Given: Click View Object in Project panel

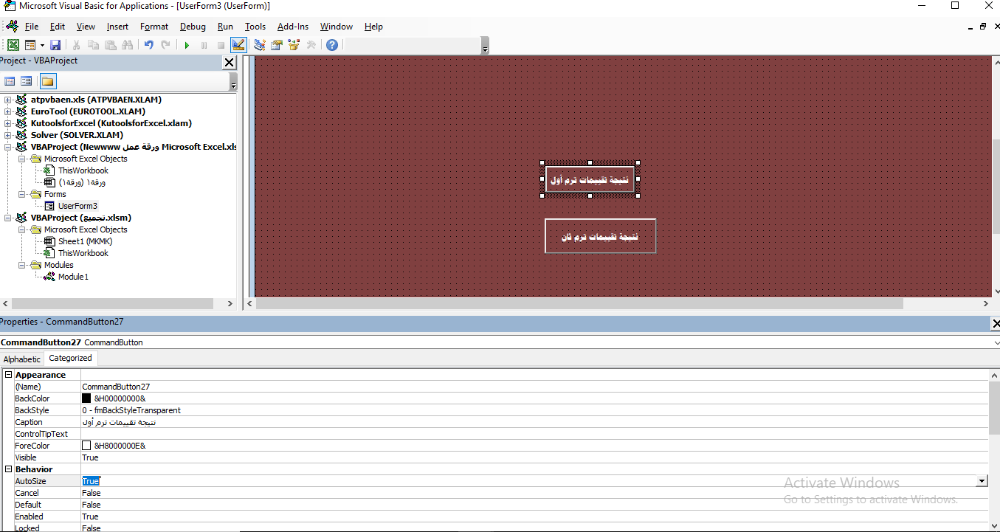Looking at the screenshot, I should point(26,82).
